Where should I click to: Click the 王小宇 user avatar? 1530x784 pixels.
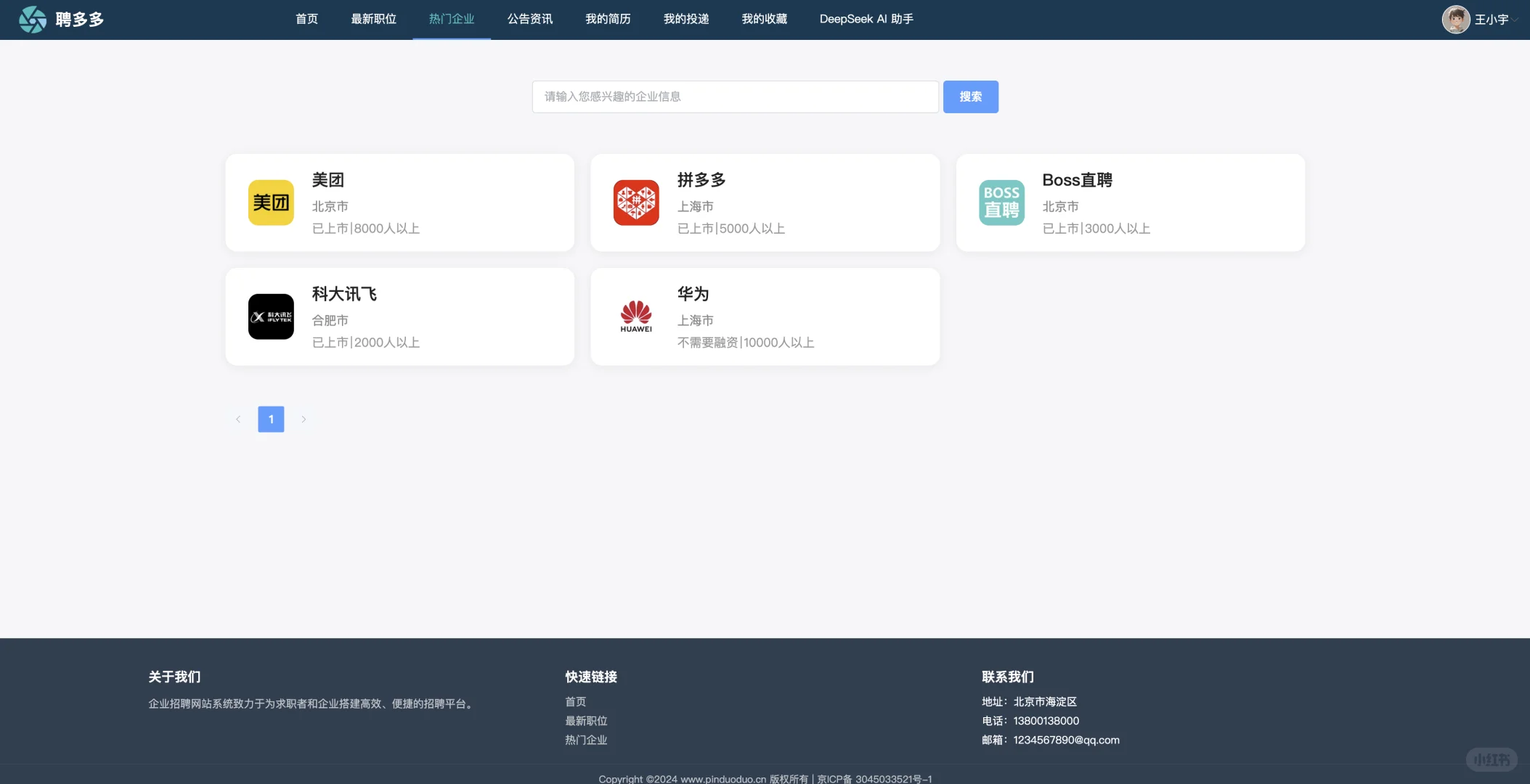[1455, 20]
